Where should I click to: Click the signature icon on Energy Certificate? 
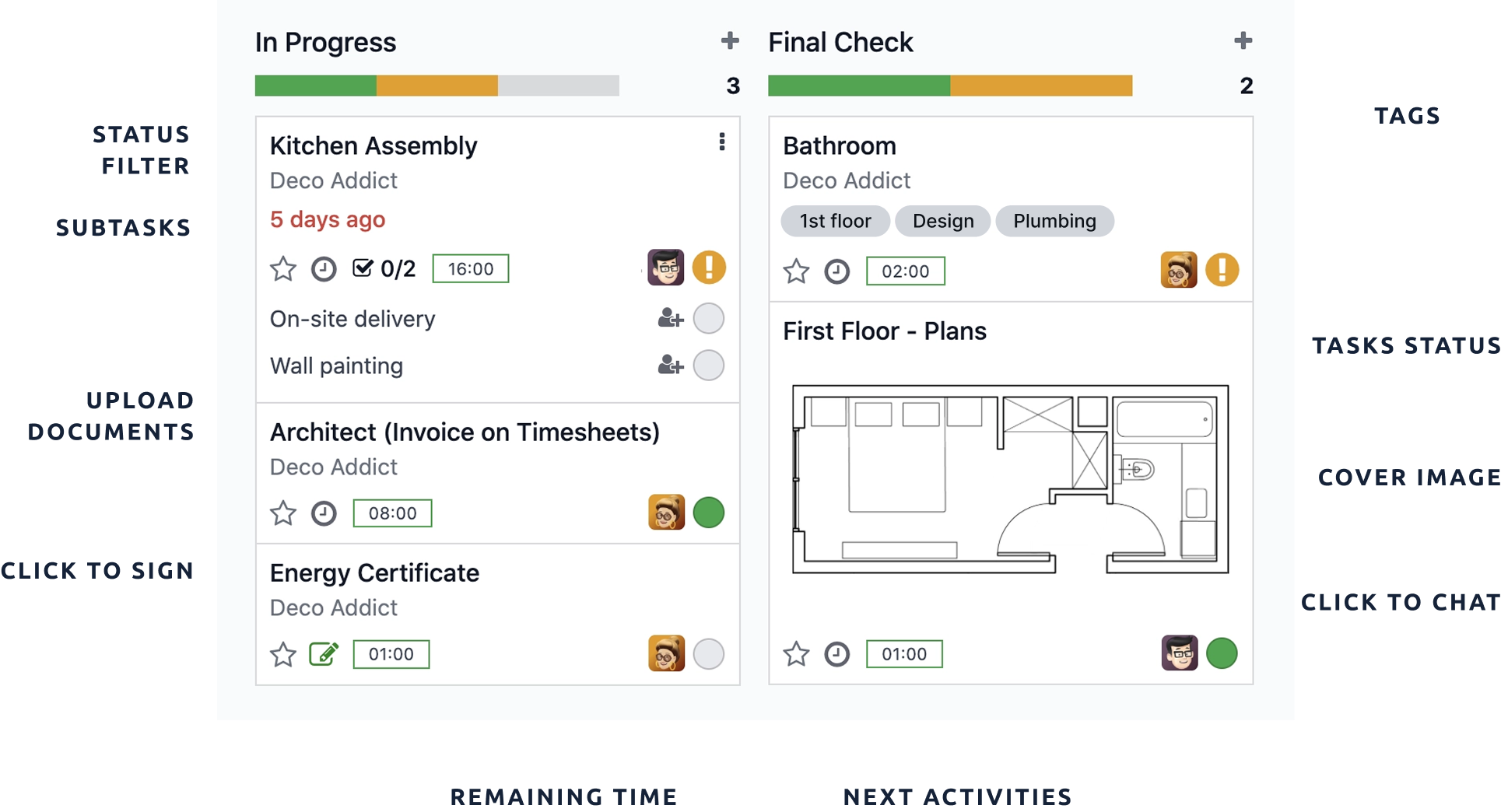pos(324,654)
